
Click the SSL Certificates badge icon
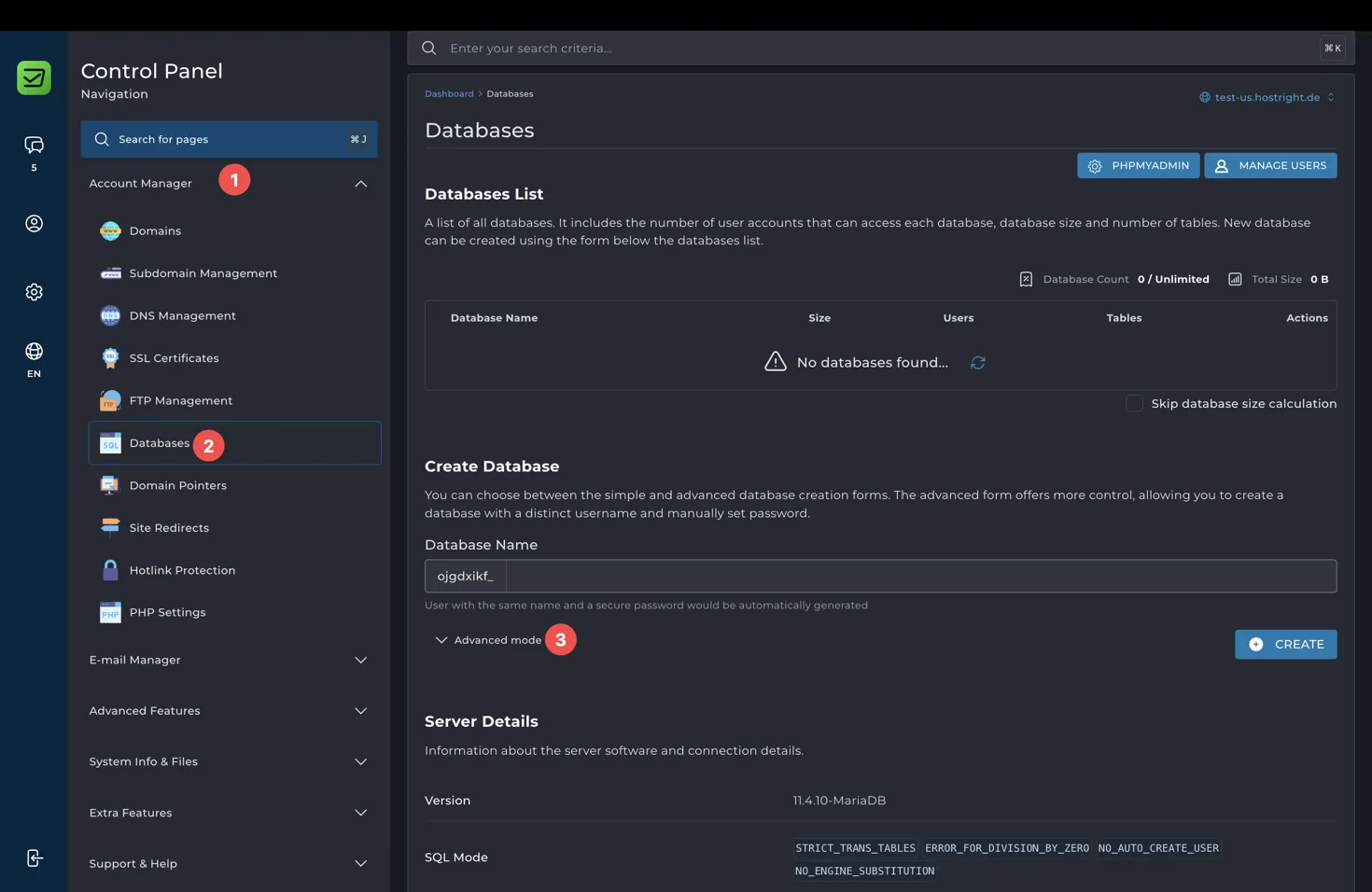pos(110,358)
